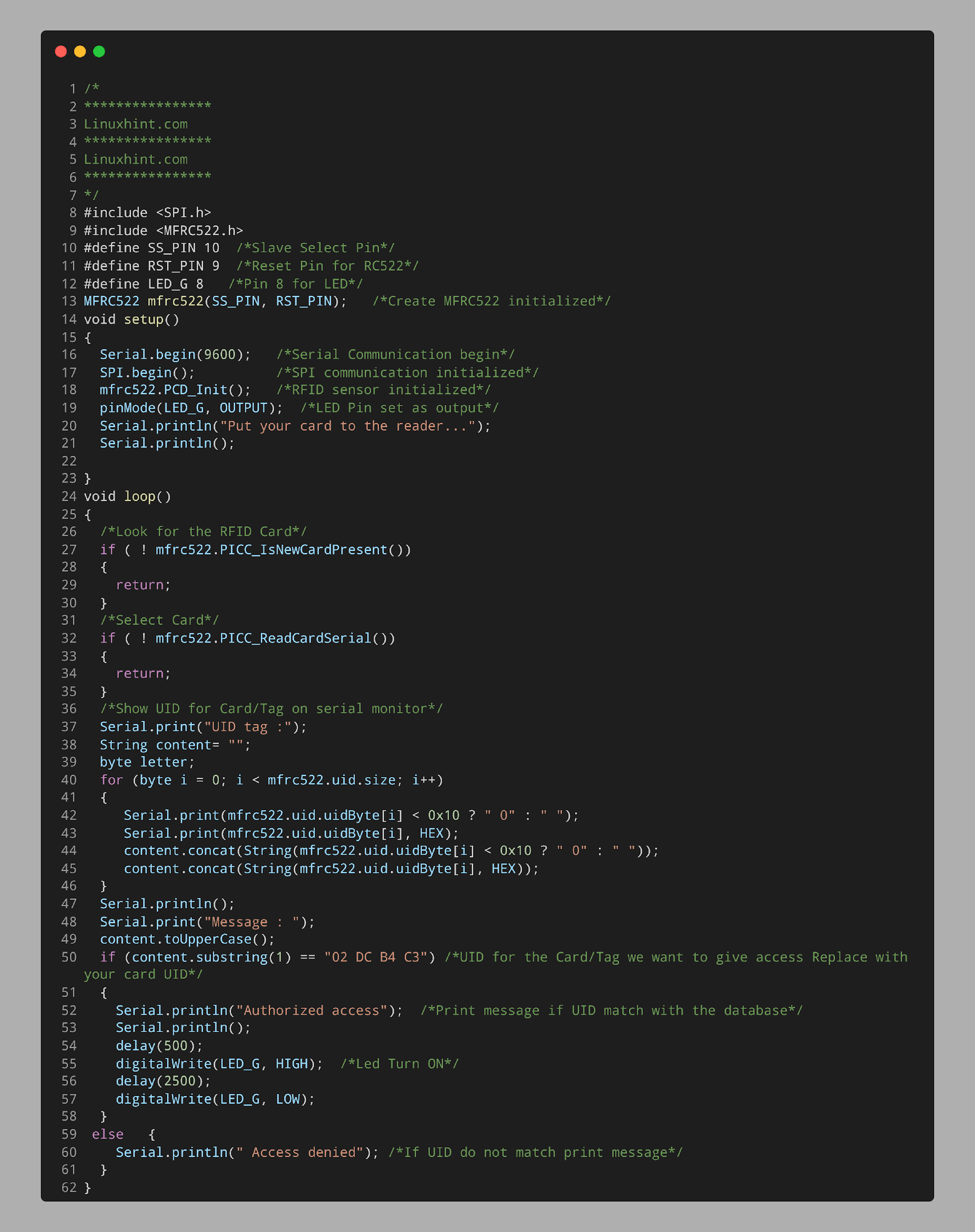Viewport: 975px width, 1232px height.
Task: Click the green maximize dot
Action: point(99,51)
